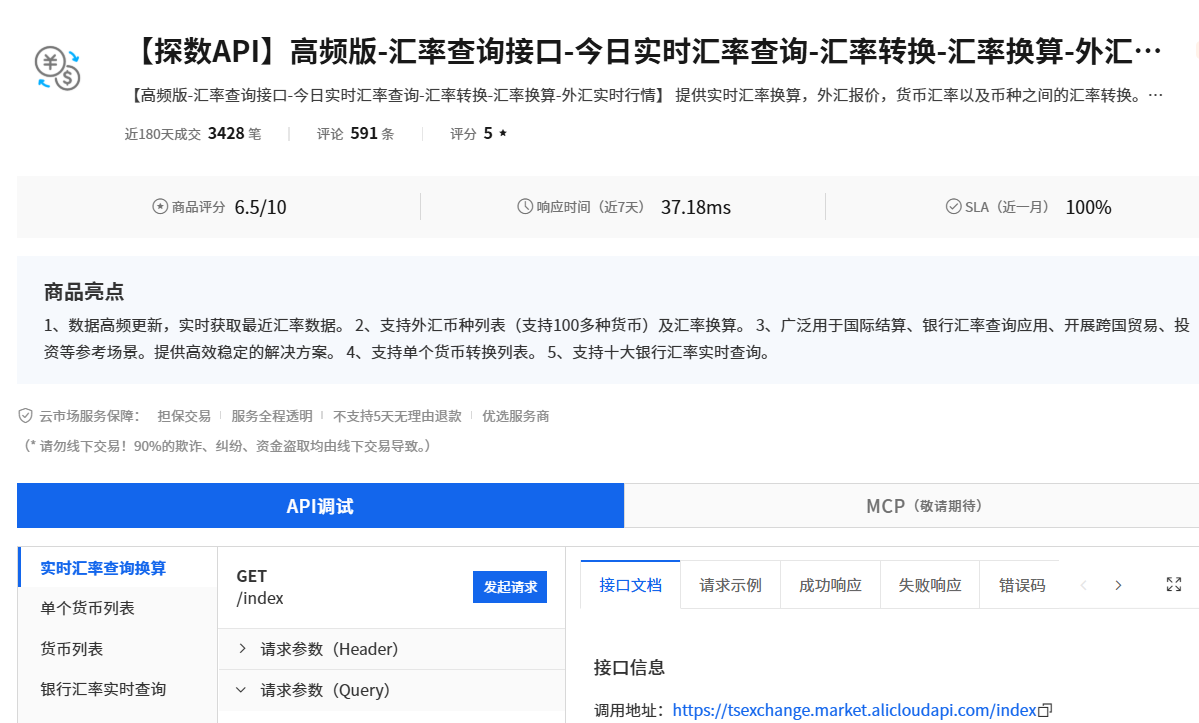Image resolution: width=1199 pixels, height=723 pixels.
Task: Click the comment count 591 条
Action: point(369,132)
